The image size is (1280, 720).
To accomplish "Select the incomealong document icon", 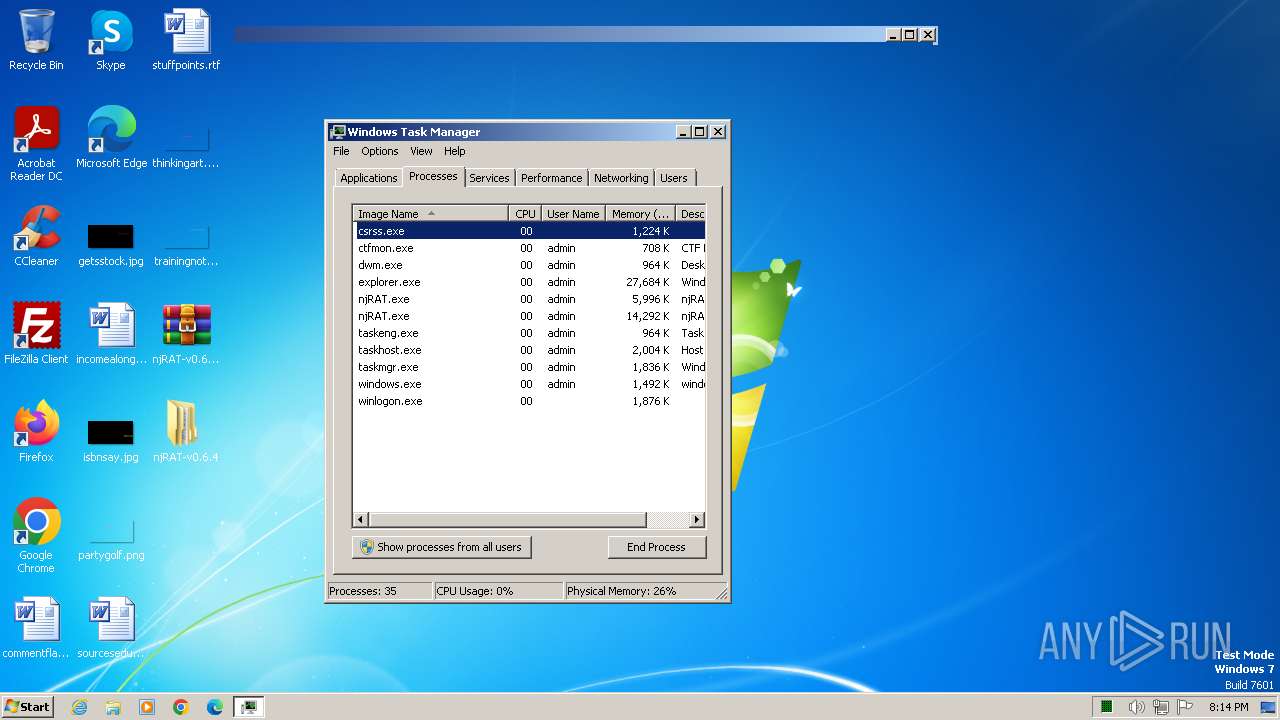I will [111, 334].
